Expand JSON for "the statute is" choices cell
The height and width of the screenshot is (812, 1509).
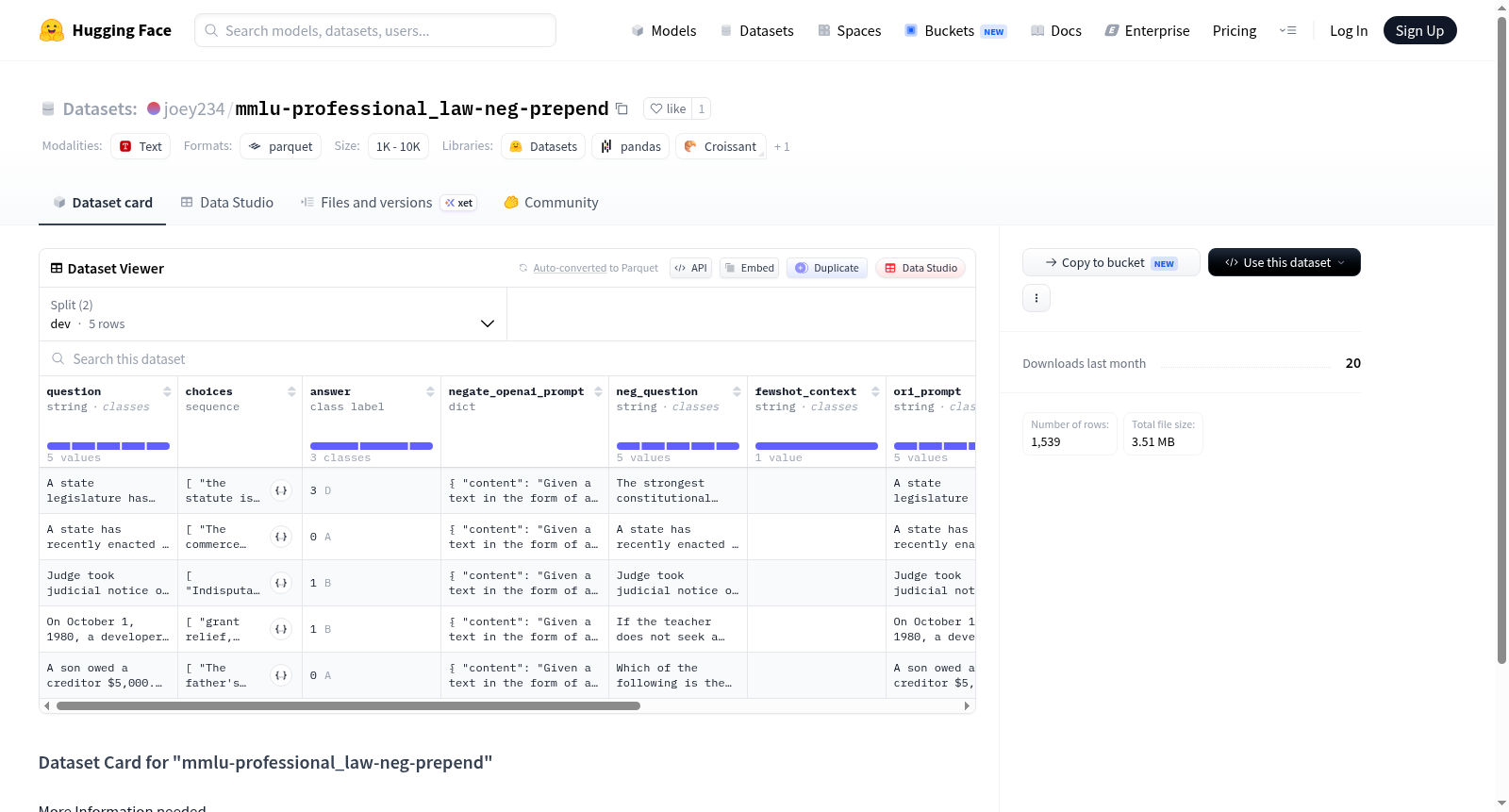281,490
